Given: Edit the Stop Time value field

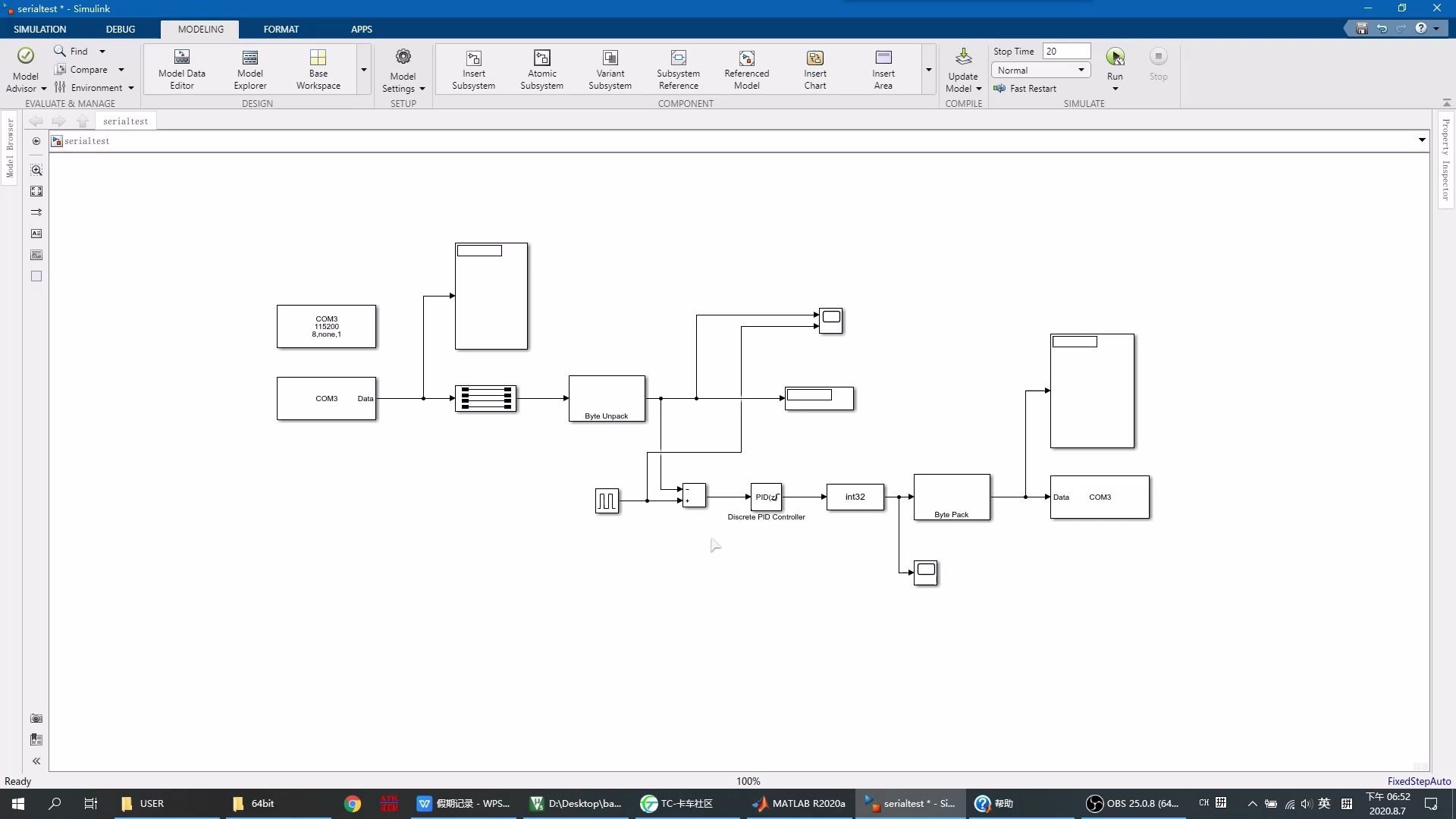Looking at the screenshot, I should coord(1065,51).
